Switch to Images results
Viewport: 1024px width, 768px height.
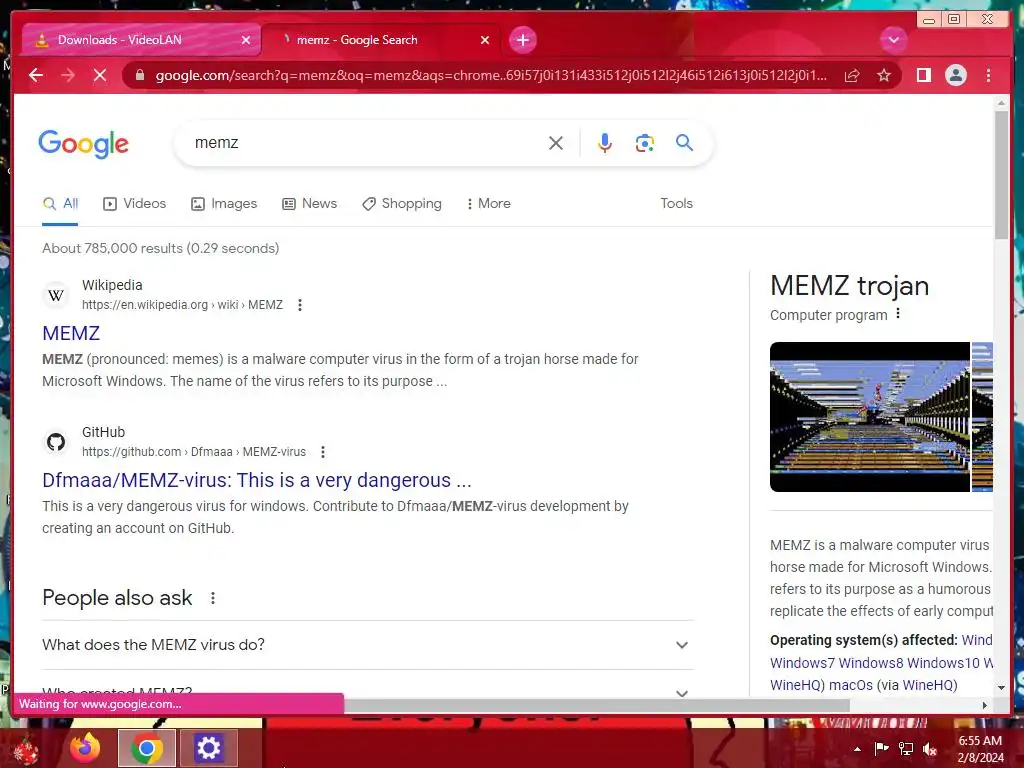224,204
